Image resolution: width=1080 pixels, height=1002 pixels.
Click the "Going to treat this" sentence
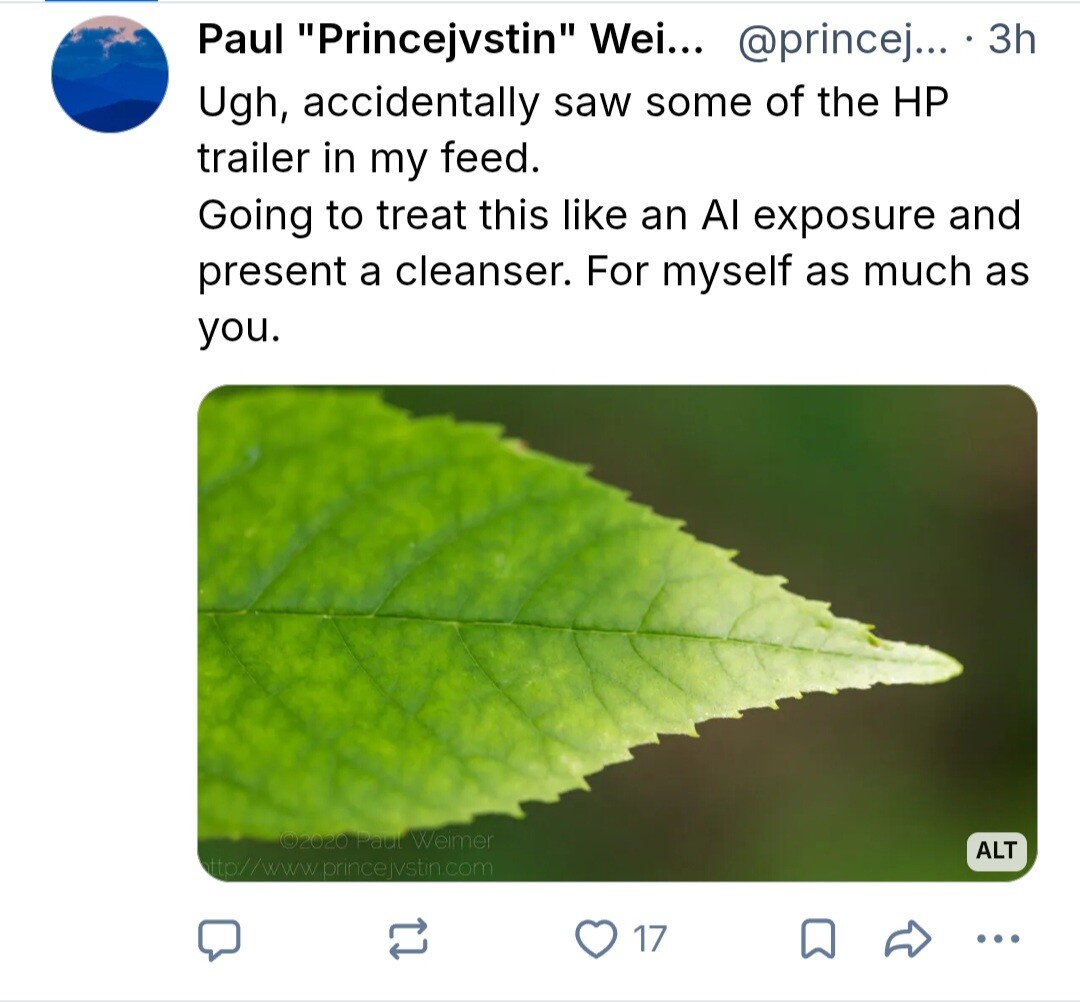(608, 215)
